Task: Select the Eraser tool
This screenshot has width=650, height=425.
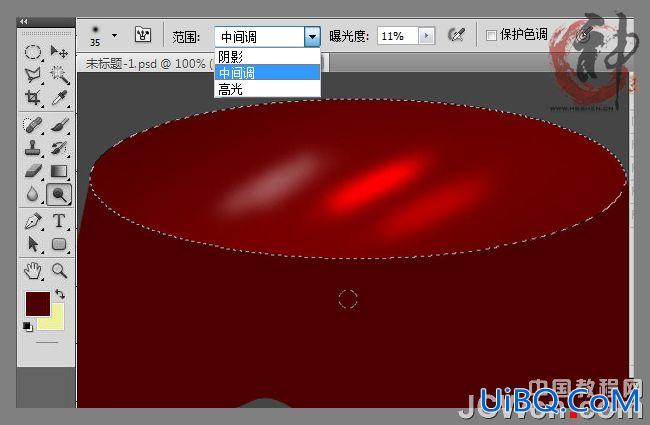Action: coord(33,171)
